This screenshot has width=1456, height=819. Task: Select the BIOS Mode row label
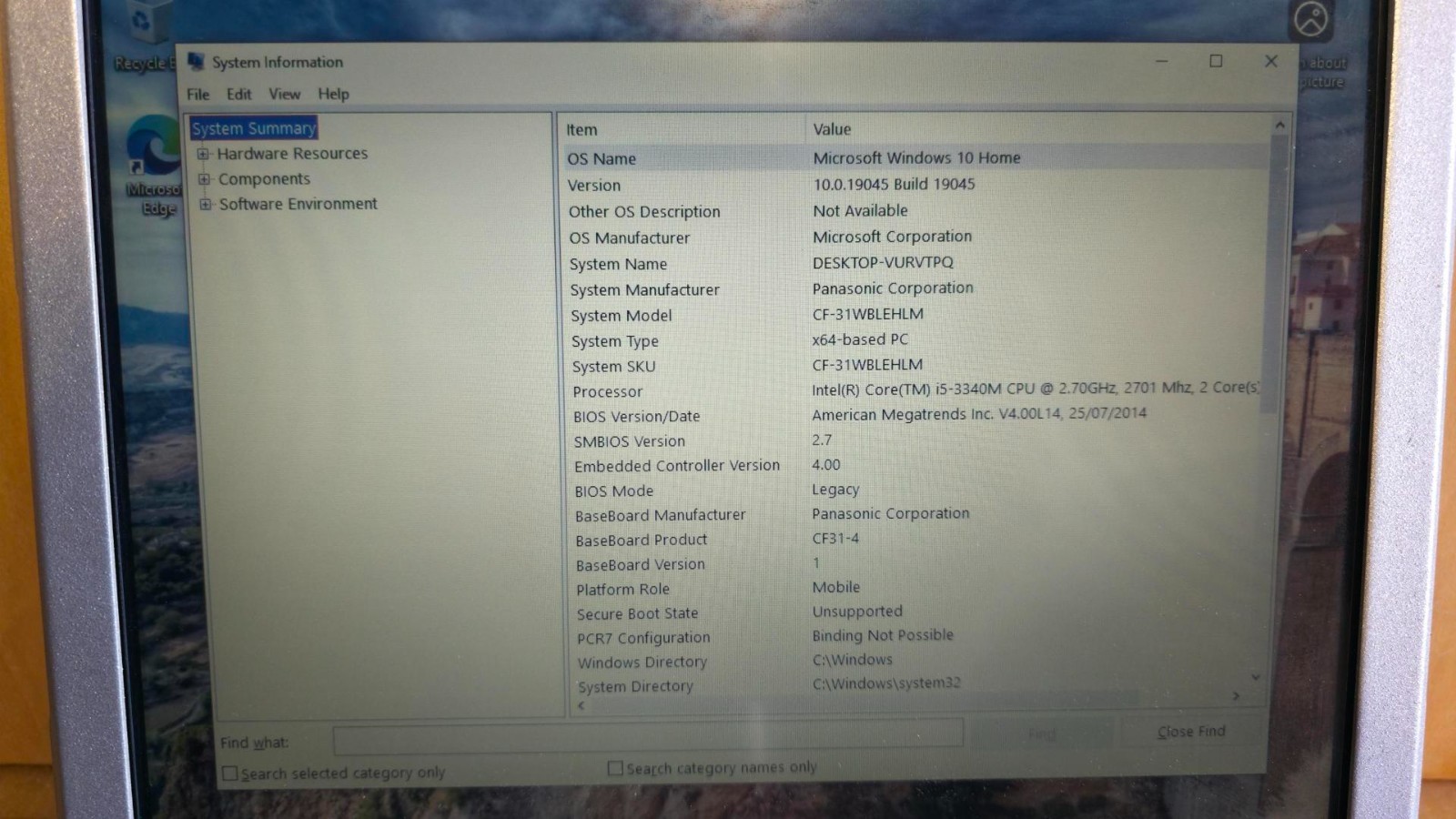coord(613,491)
